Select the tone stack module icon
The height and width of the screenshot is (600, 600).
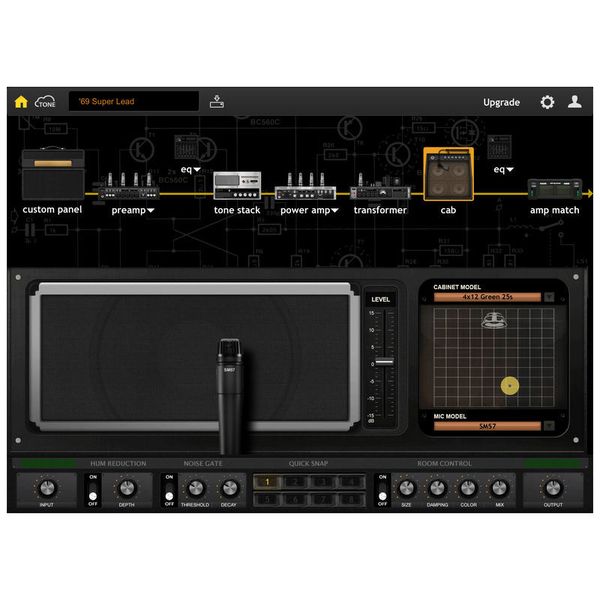tap(237, 185)
